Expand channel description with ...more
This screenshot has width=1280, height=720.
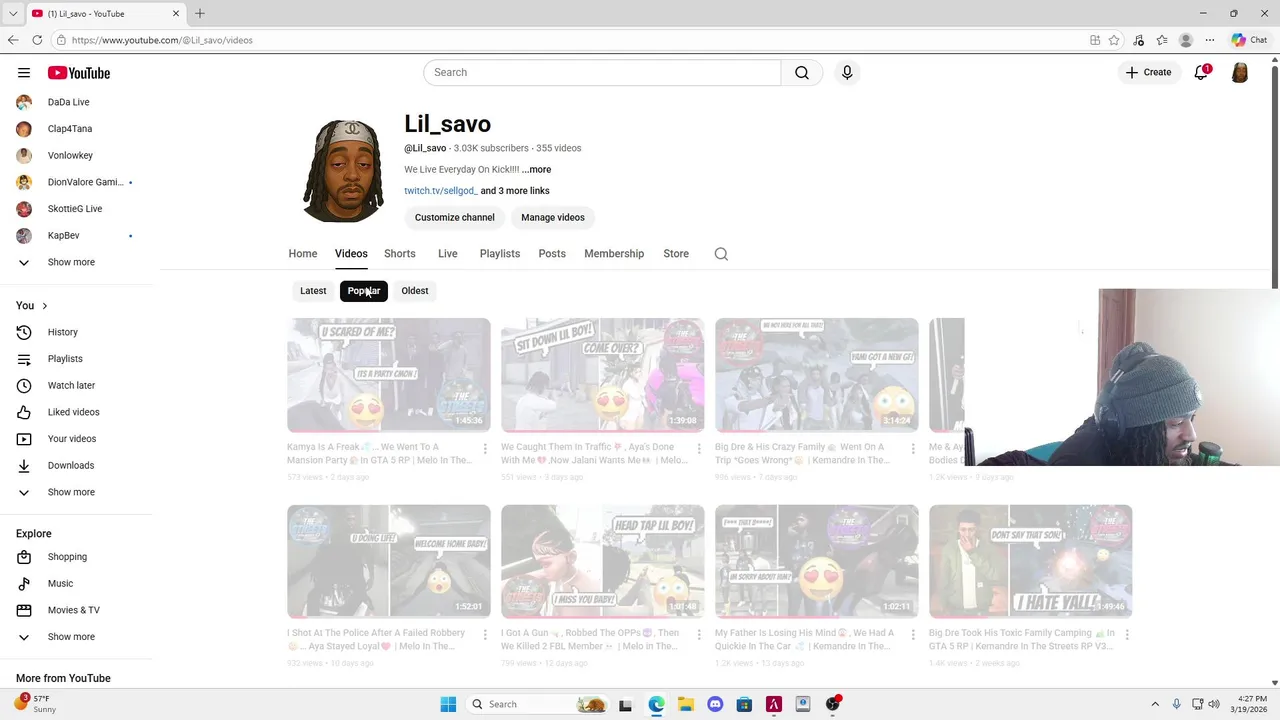tap(536, 170)
